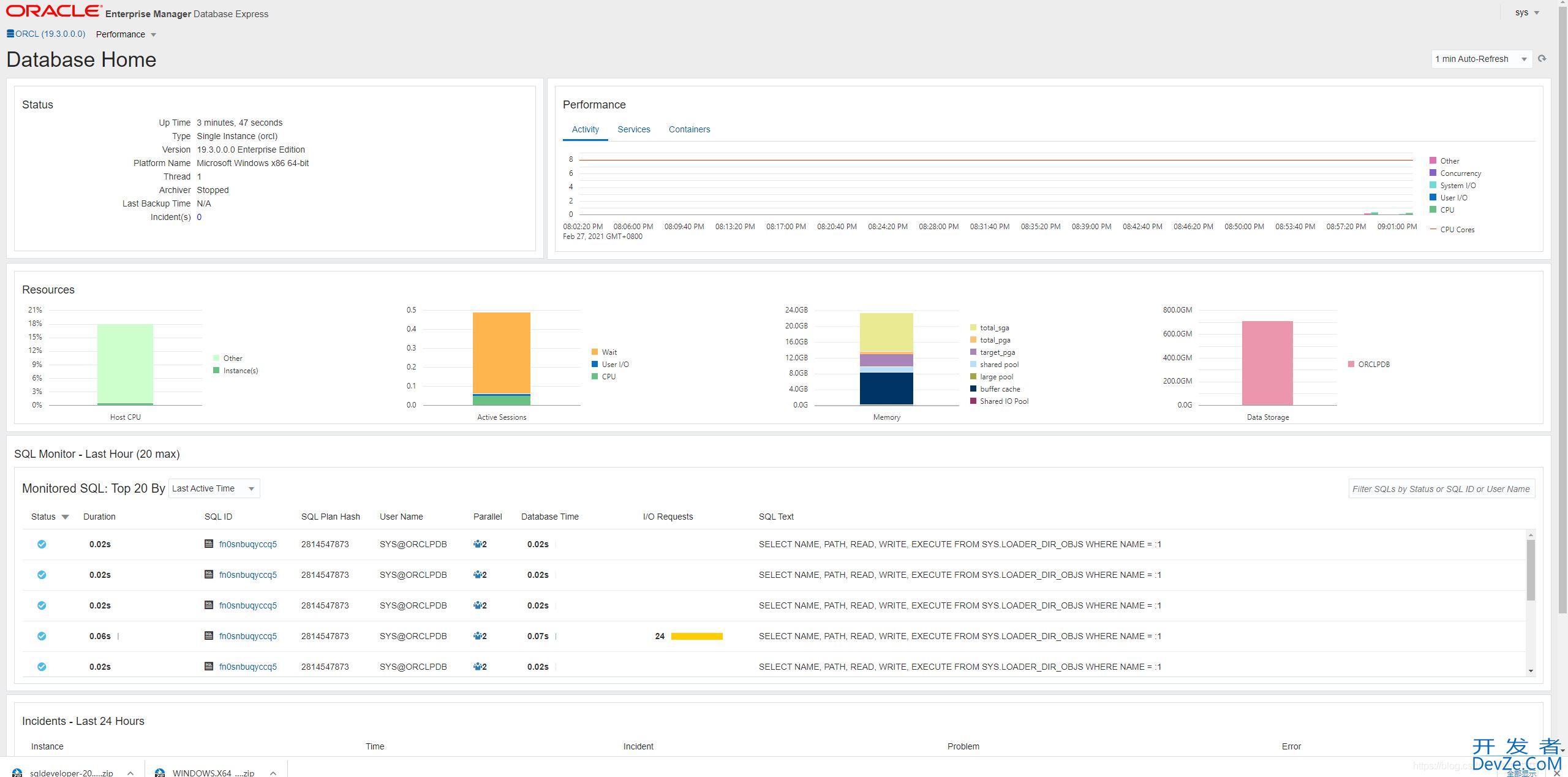
Task: Click WINDOWS.X64 zip download file icon
Action: pos(160,772)
